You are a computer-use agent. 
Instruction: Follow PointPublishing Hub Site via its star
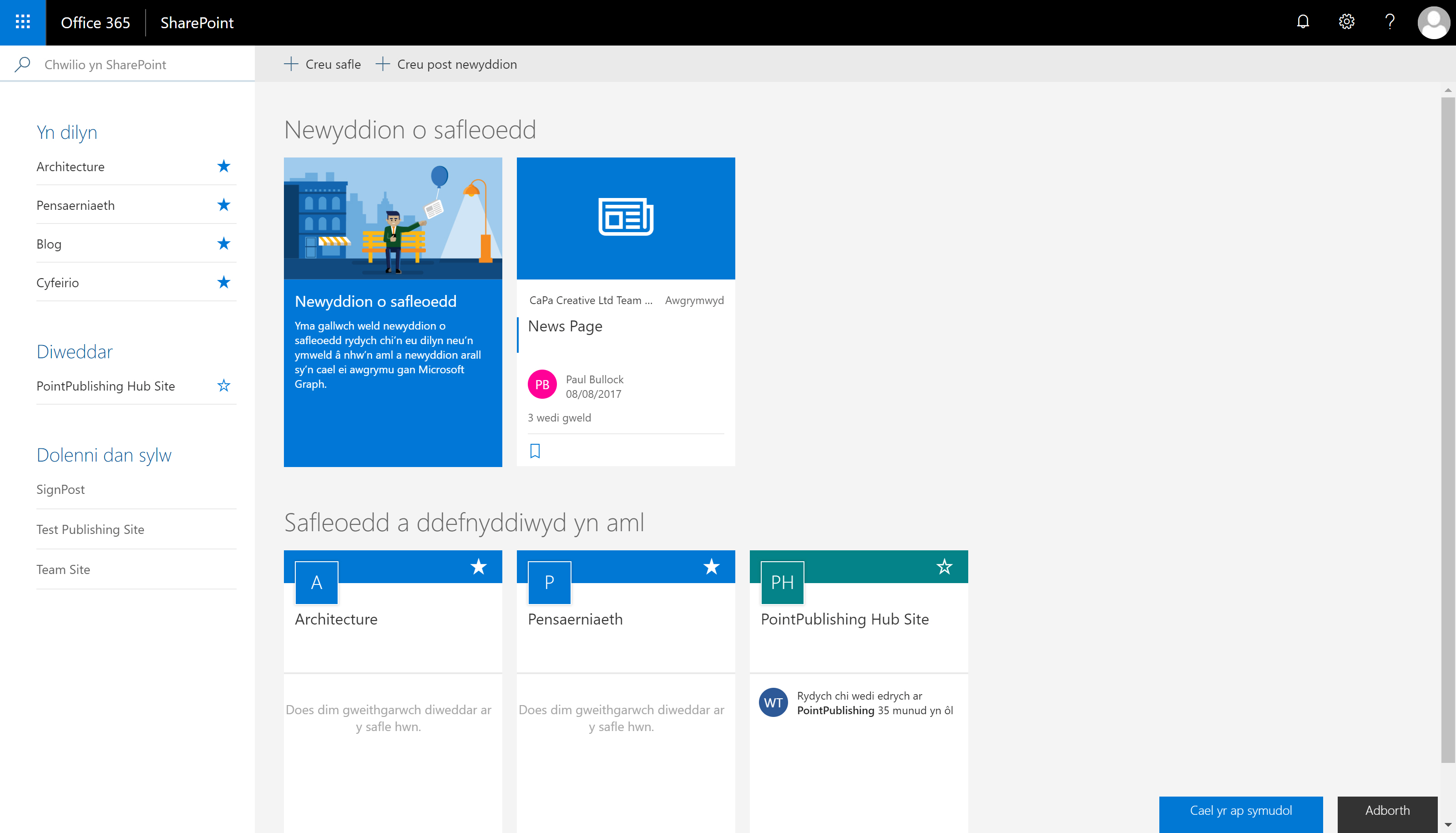pyautogui.click(x=223, y=386)
